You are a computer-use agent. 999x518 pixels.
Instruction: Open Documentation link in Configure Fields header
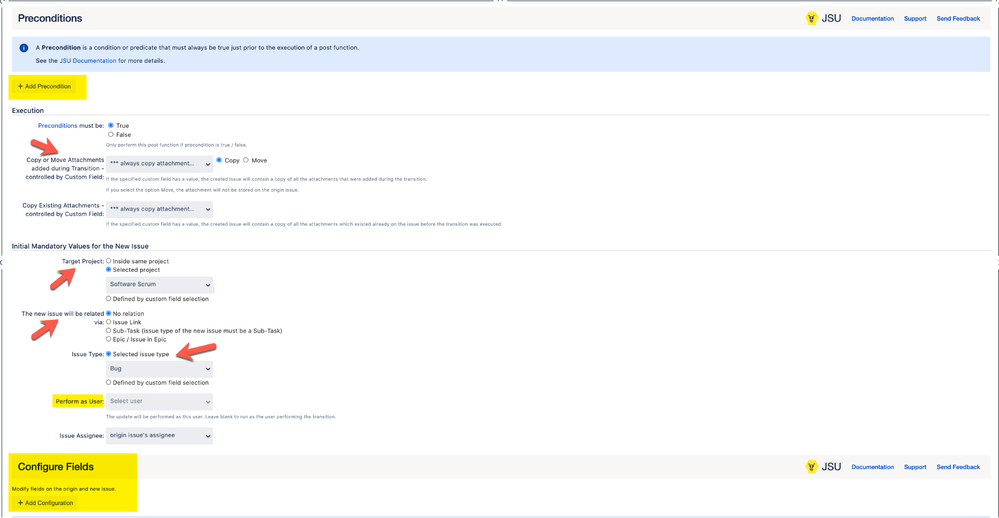(872, 467)
